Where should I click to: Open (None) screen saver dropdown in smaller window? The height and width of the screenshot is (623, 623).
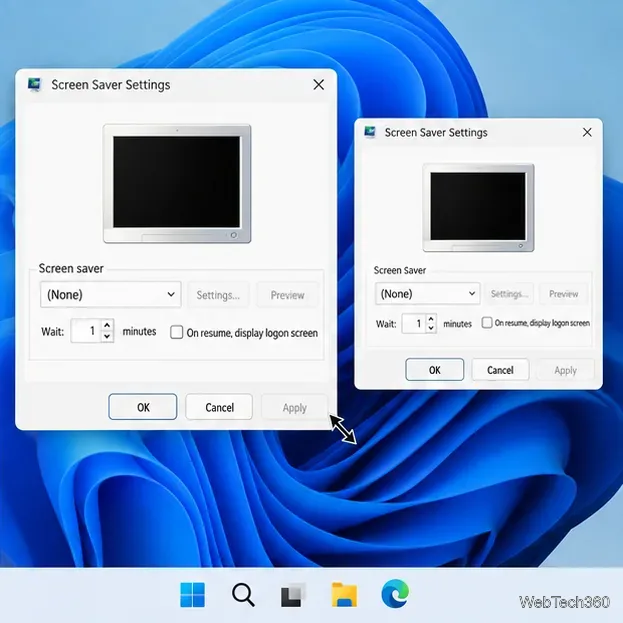[428, 294]
